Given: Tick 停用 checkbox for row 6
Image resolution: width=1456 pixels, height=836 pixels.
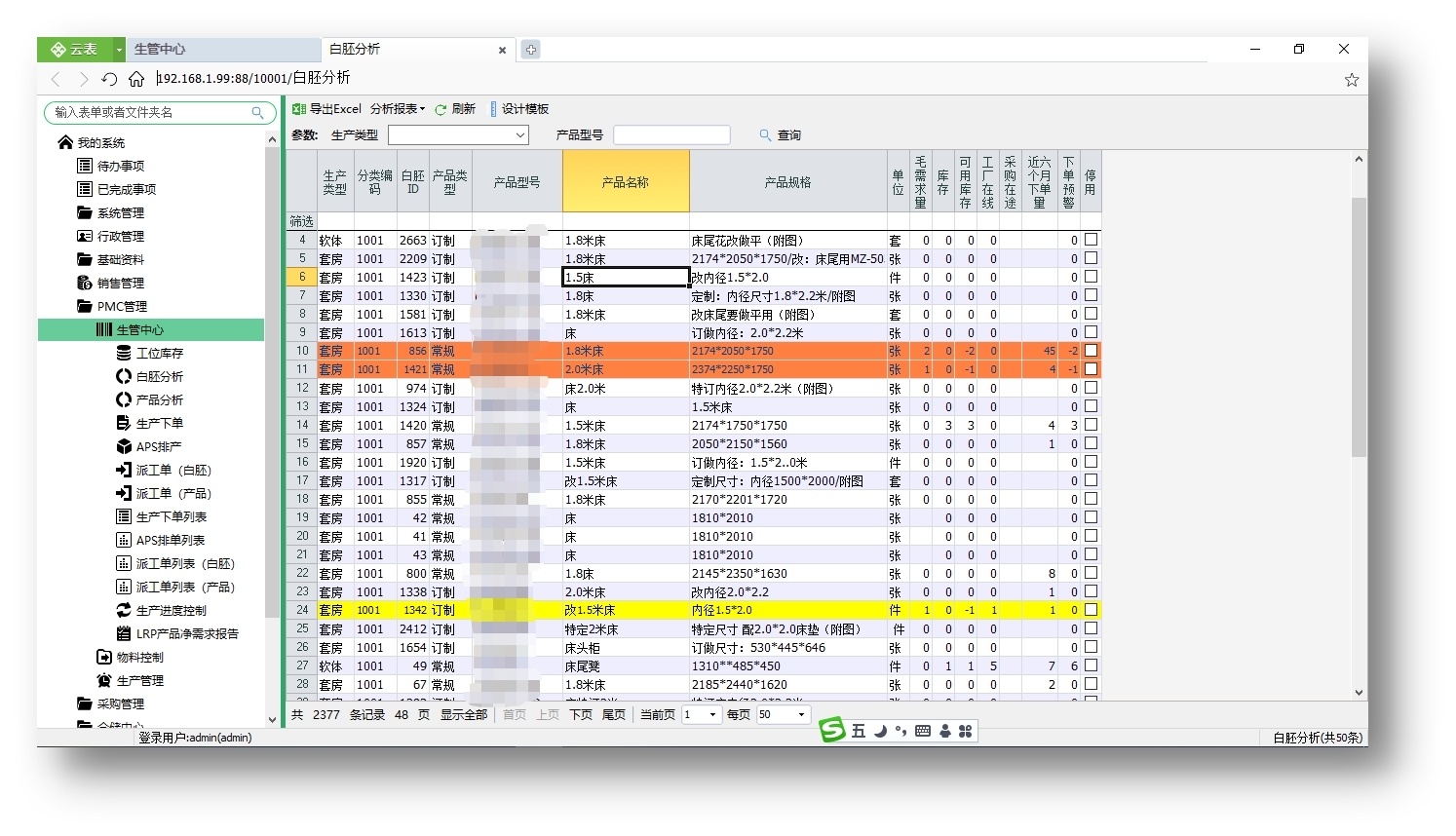Looking at the screenshot, I should pyautogui.click(x=1091, y=276).
